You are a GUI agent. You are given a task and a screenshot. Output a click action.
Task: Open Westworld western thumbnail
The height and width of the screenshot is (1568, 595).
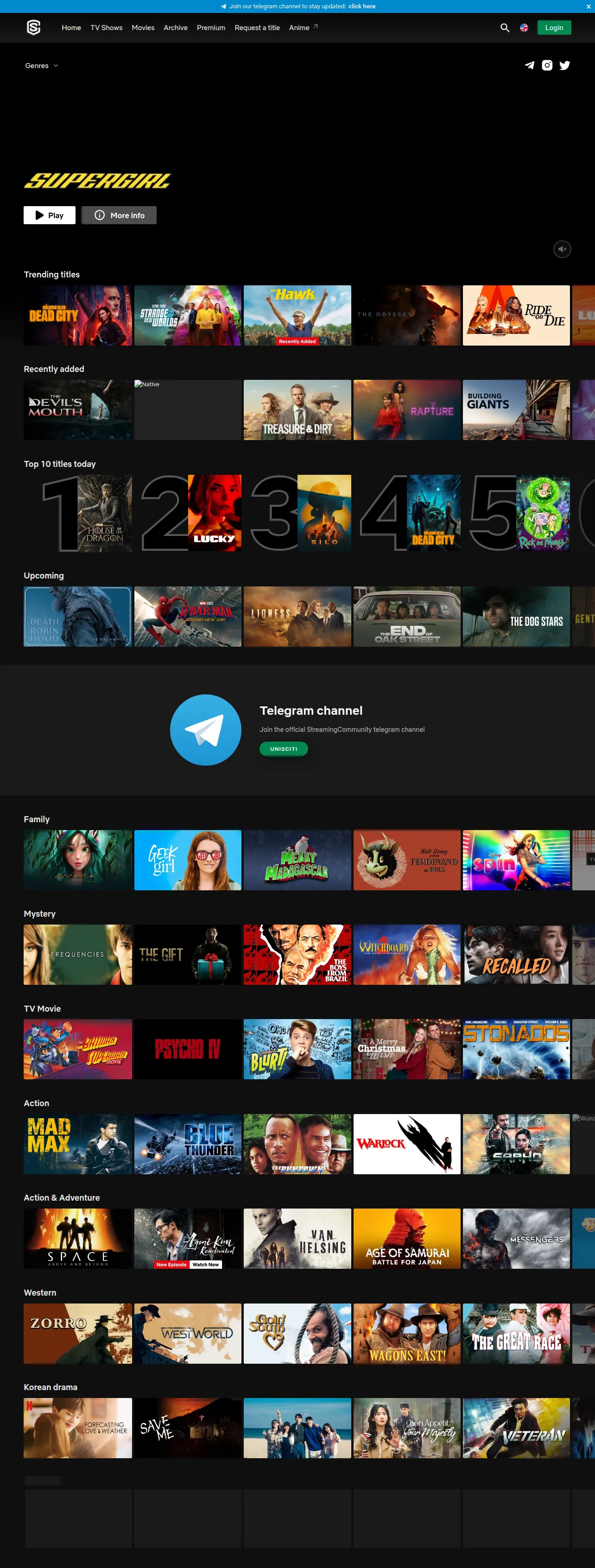tap(188, 1333)
